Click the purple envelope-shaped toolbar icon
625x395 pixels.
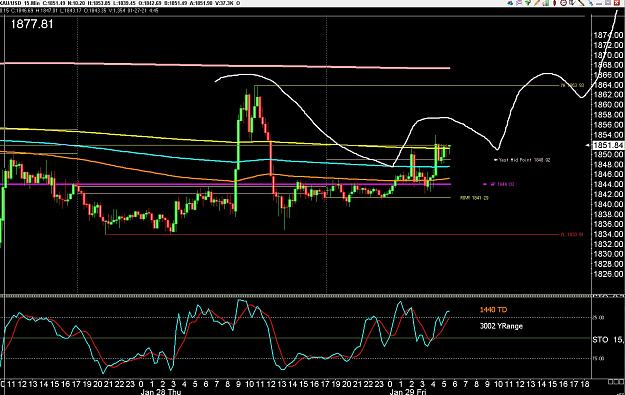(519, 3)
